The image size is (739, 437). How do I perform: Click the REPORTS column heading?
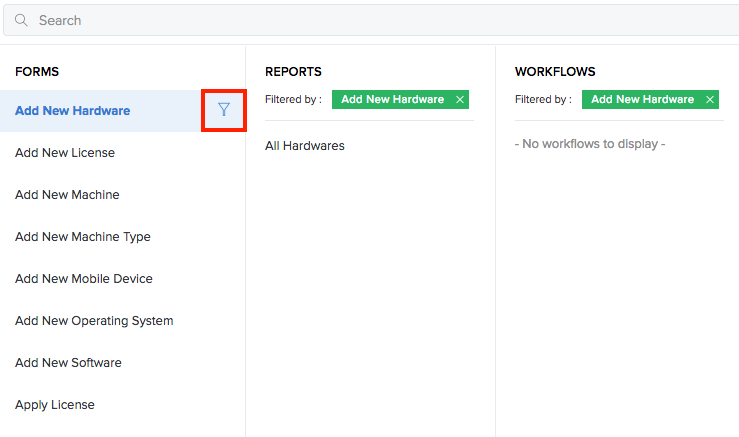click(x=293, y=72)
